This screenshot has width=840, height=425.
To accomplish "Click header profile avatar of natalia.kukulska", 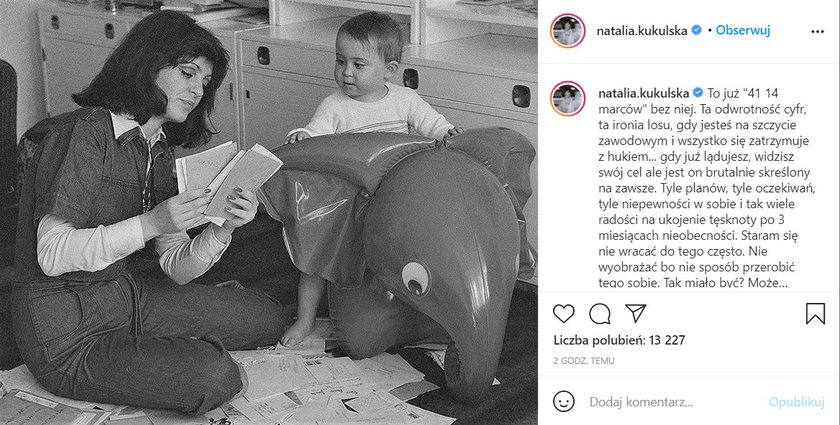I will (568, 31).
